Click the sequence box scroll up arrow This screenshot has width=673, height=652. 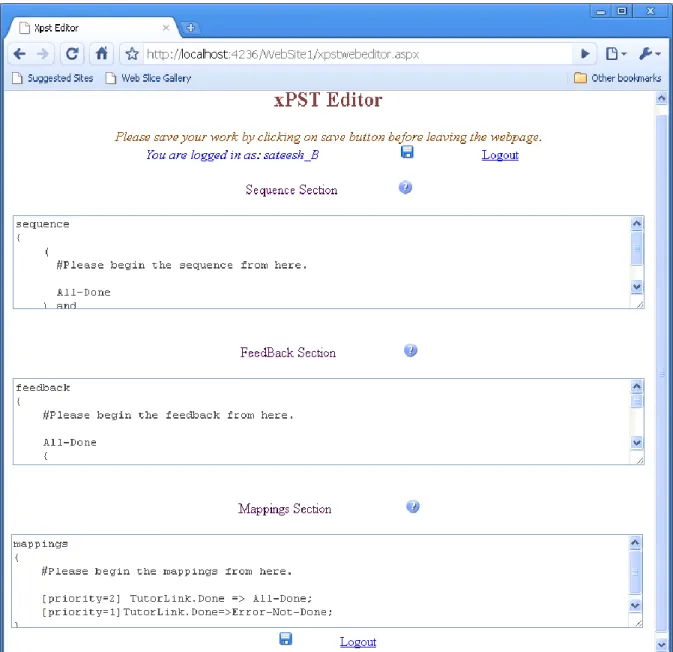(637, 223)
